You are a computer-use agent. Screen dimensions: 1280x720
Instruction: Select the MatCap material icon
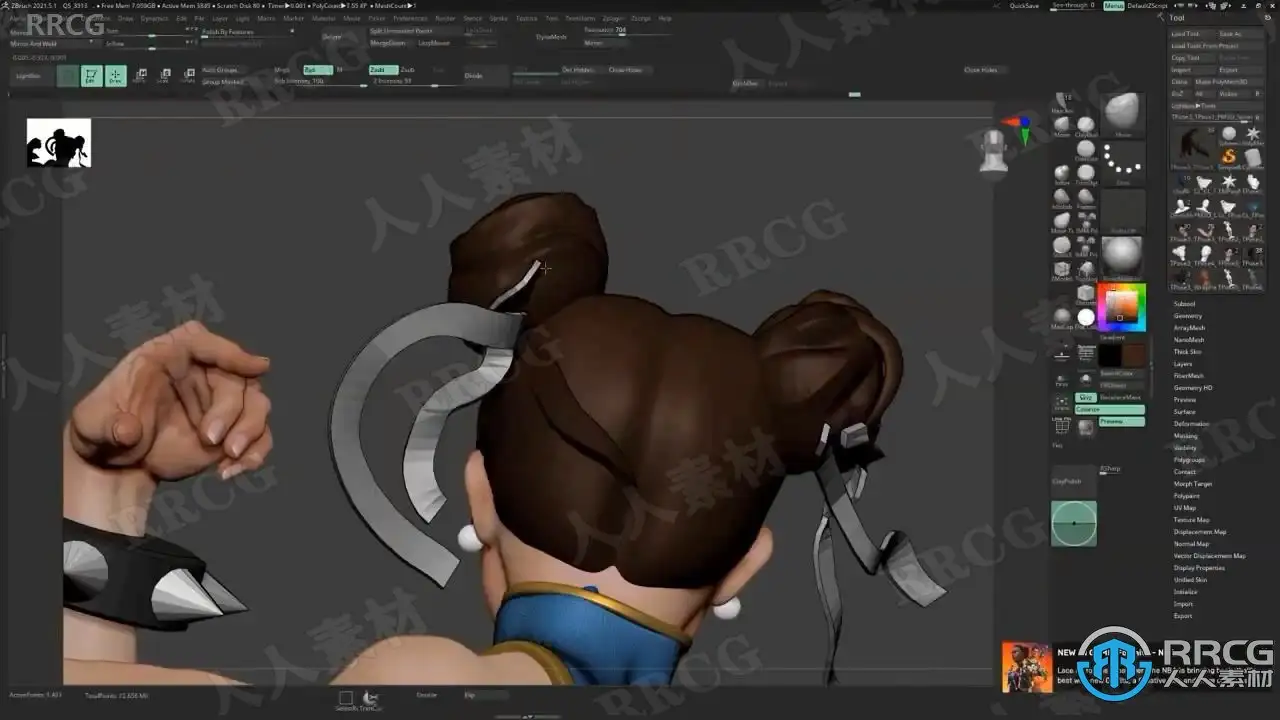click(1062, 319)
